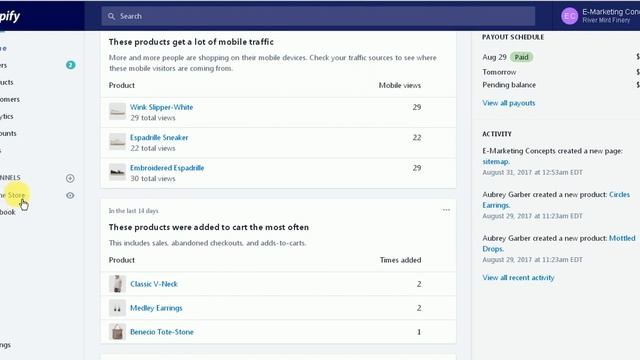
Task: Select the 'Times added' column header
Action: pyautogui.click(x=400, y=260)
